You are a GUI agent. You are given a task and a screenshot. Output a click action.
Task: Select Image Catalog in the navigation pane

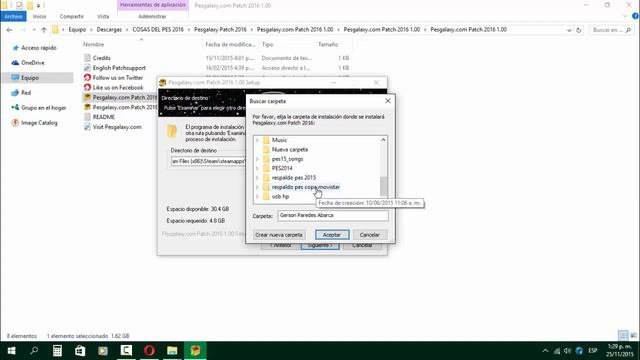pos(39,123)
